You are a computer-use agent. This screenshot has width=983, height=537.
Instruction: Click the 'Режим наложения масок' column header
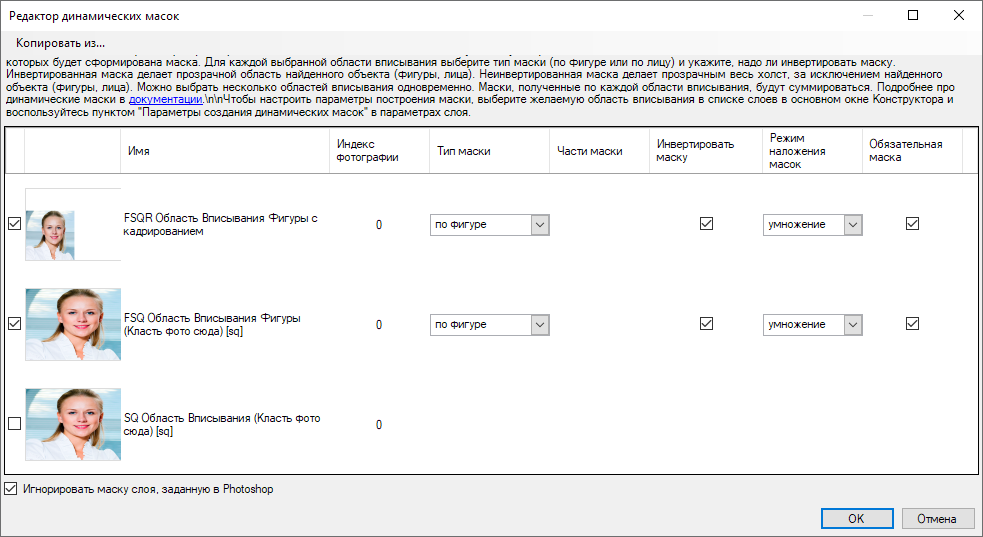point(812,151)
